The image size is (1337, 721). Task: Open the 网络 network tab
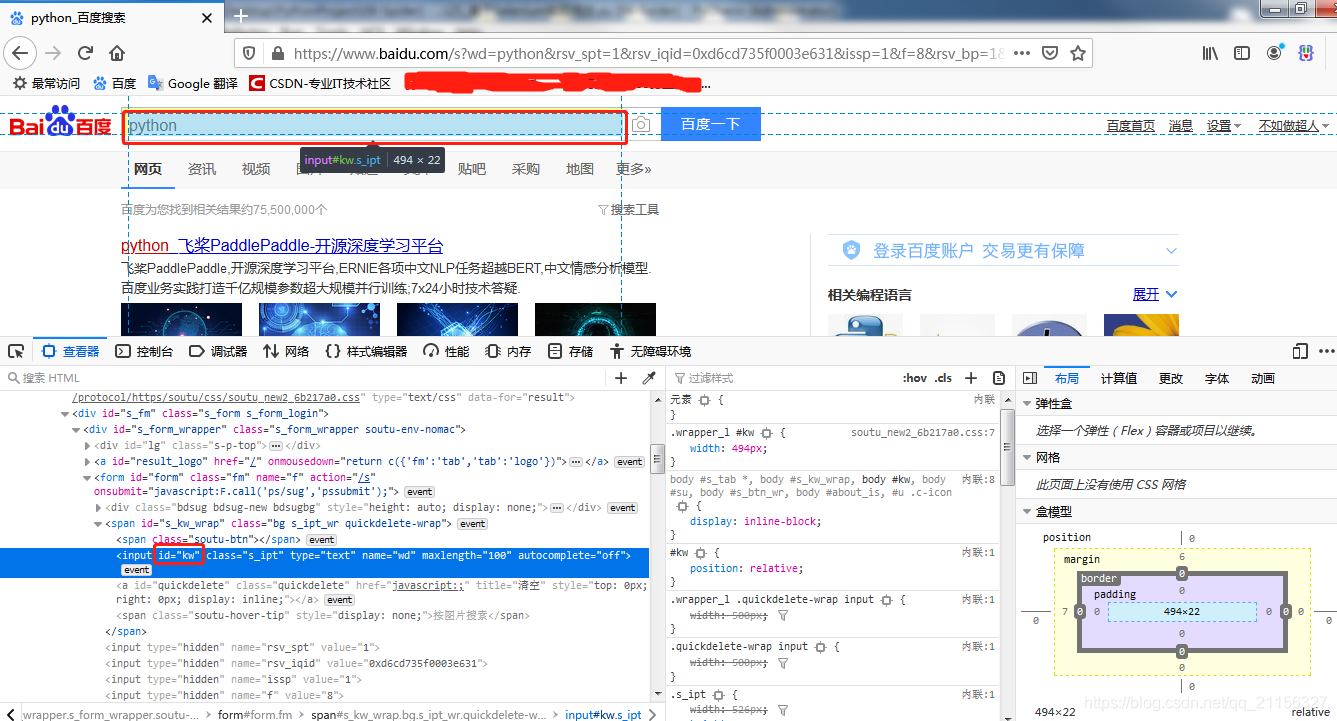pos(286,351)
